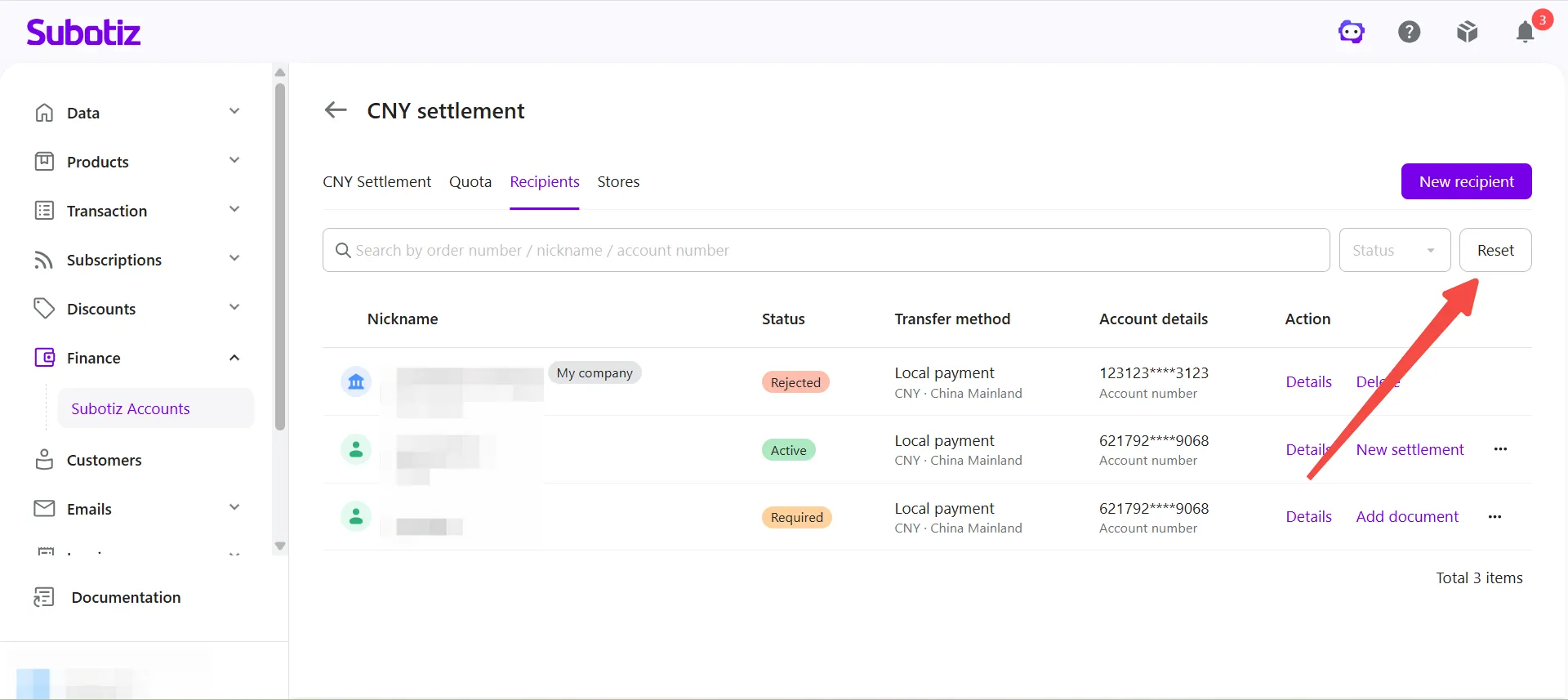Click Add document in the Required row

coord(1407,516)
